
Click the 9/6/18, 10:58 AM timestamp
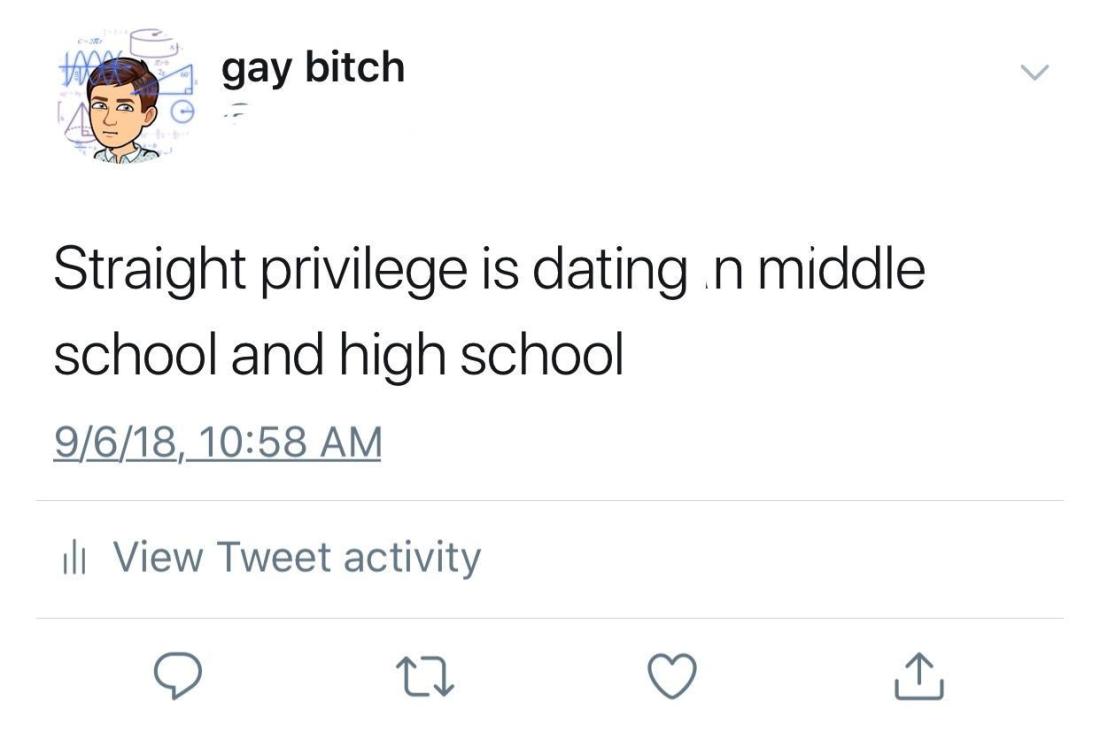pyautogui.click(x=217, y=442)
